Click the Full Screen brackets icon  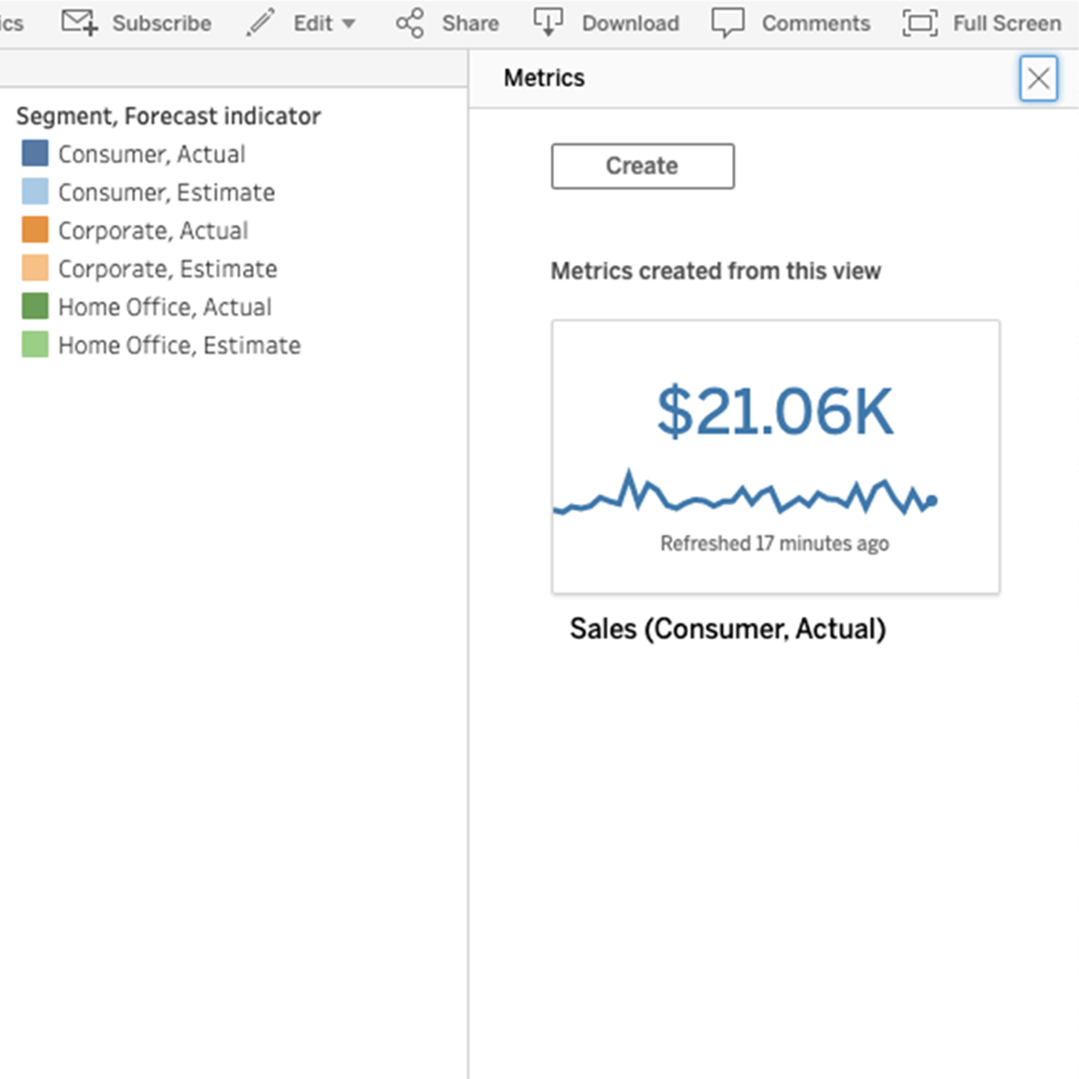(920, 22)
